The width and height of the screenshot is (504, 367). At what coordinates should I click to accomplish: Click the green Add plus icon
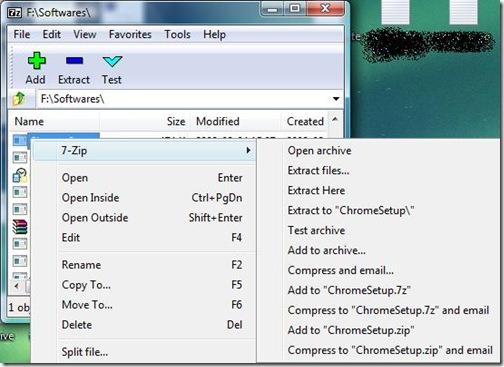click(x=36, y=61)
